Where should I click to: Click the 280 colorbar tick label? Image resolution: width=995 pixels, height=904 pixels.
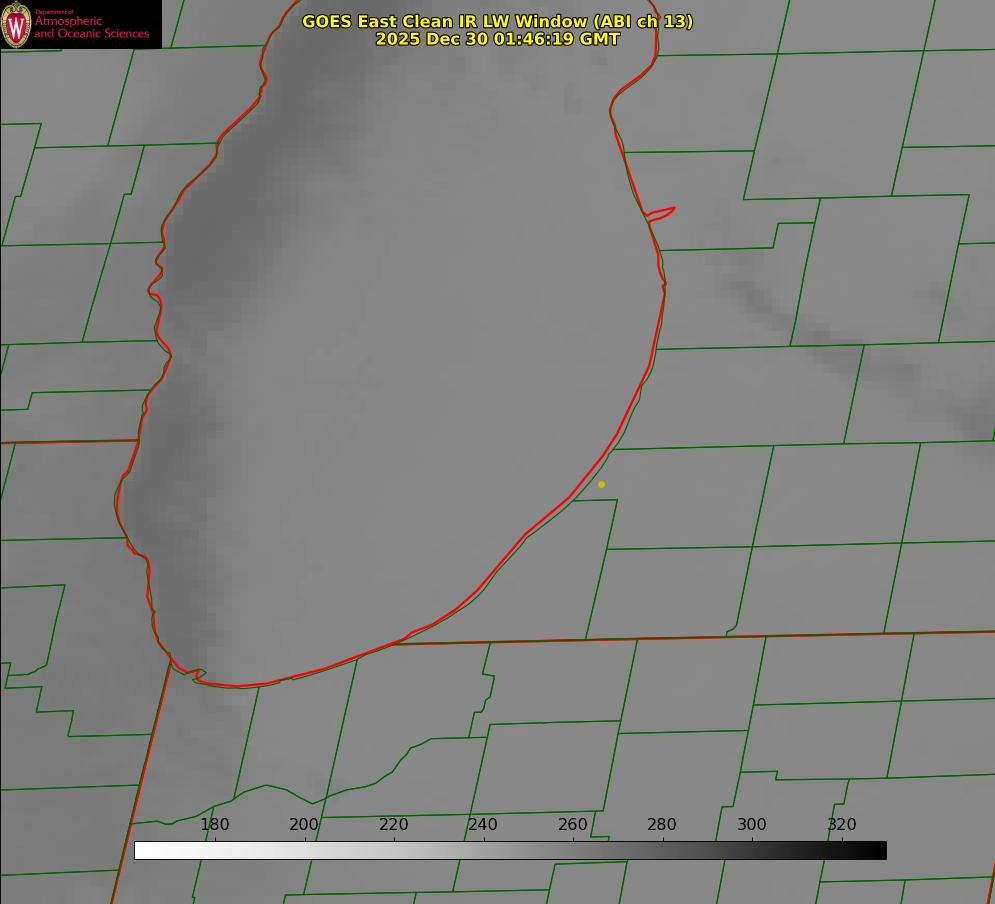click(x=662, y=825)
